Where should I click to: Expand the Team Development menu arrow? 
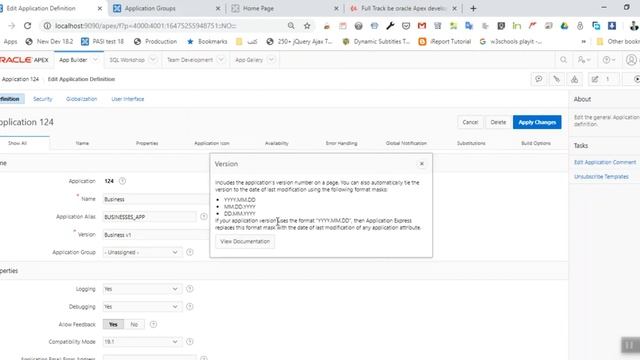221,60
